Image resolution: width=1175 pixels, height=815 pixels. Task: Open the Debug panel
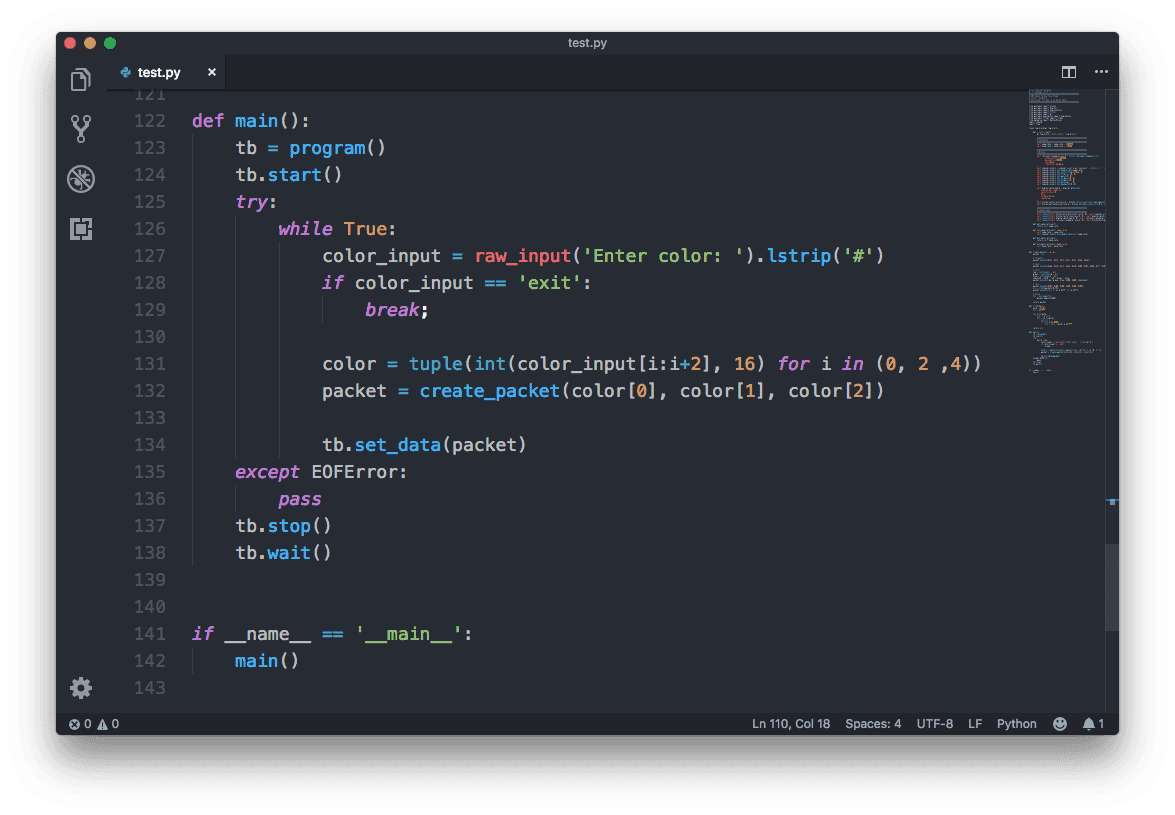(x=81, y=179)
